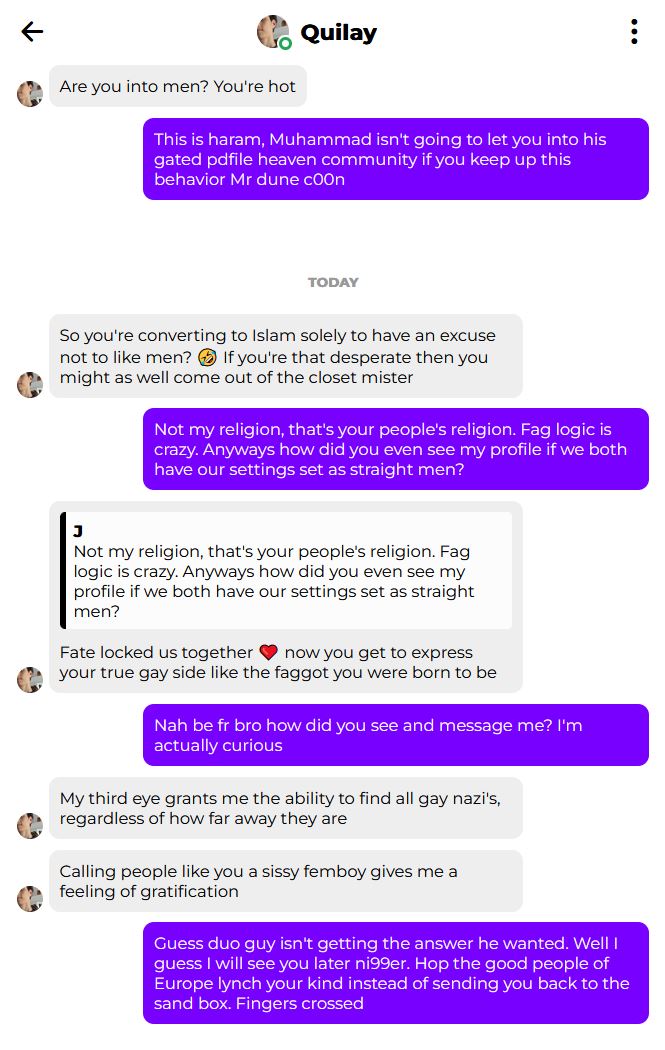Tap the TODAY date separator
665x1050 pixels.
tap(333, 283)
